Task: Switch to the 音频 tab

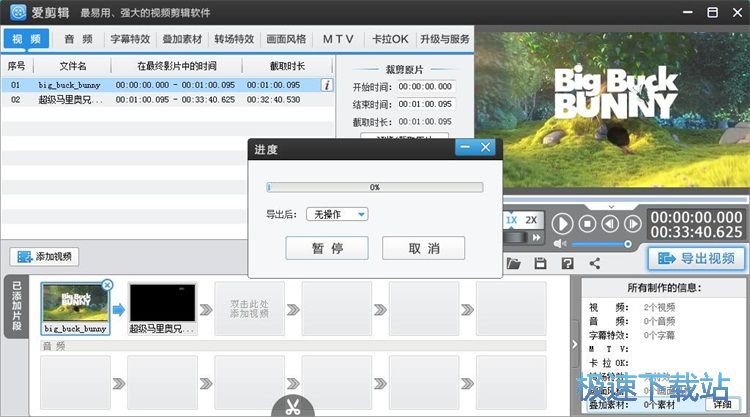Action: [78, 39]
